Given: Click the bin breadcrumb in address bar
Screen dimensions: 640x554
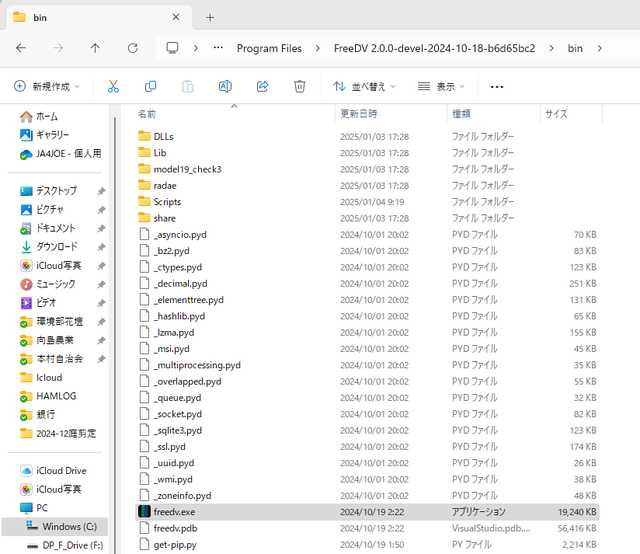Looking at the screenshot, I should pos(575,49).
